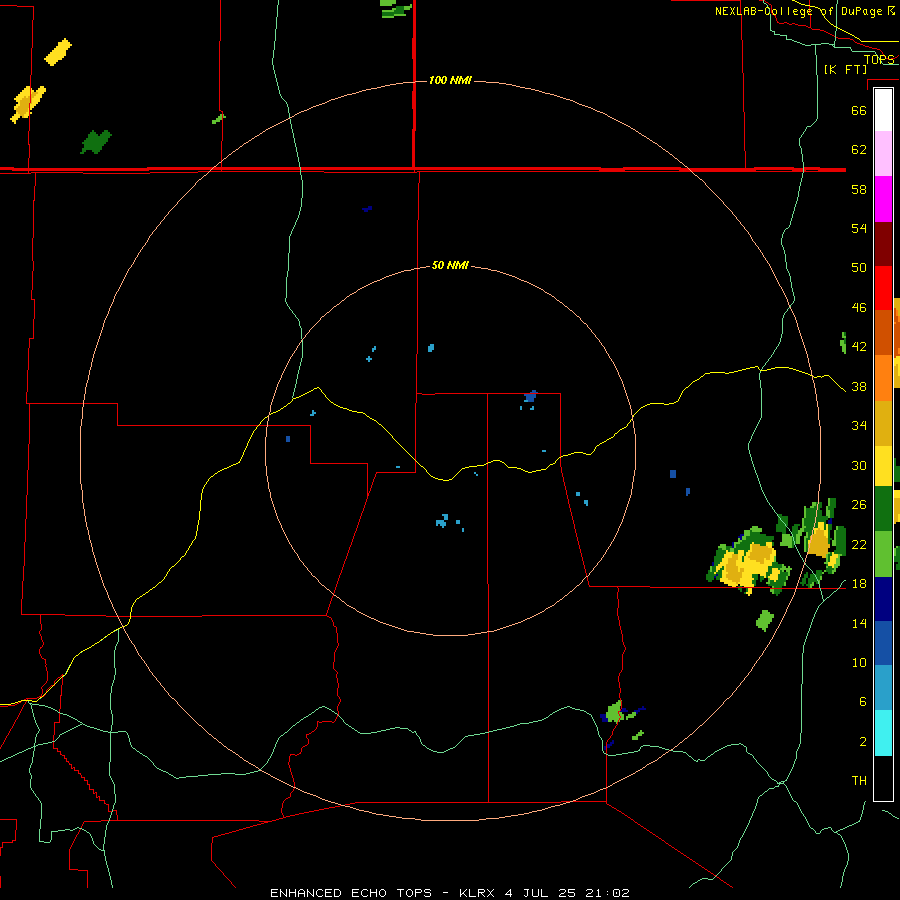This screenshot has height=900, width=900.
Task: Click the "6" legend value
Action: tap(862, 701)
